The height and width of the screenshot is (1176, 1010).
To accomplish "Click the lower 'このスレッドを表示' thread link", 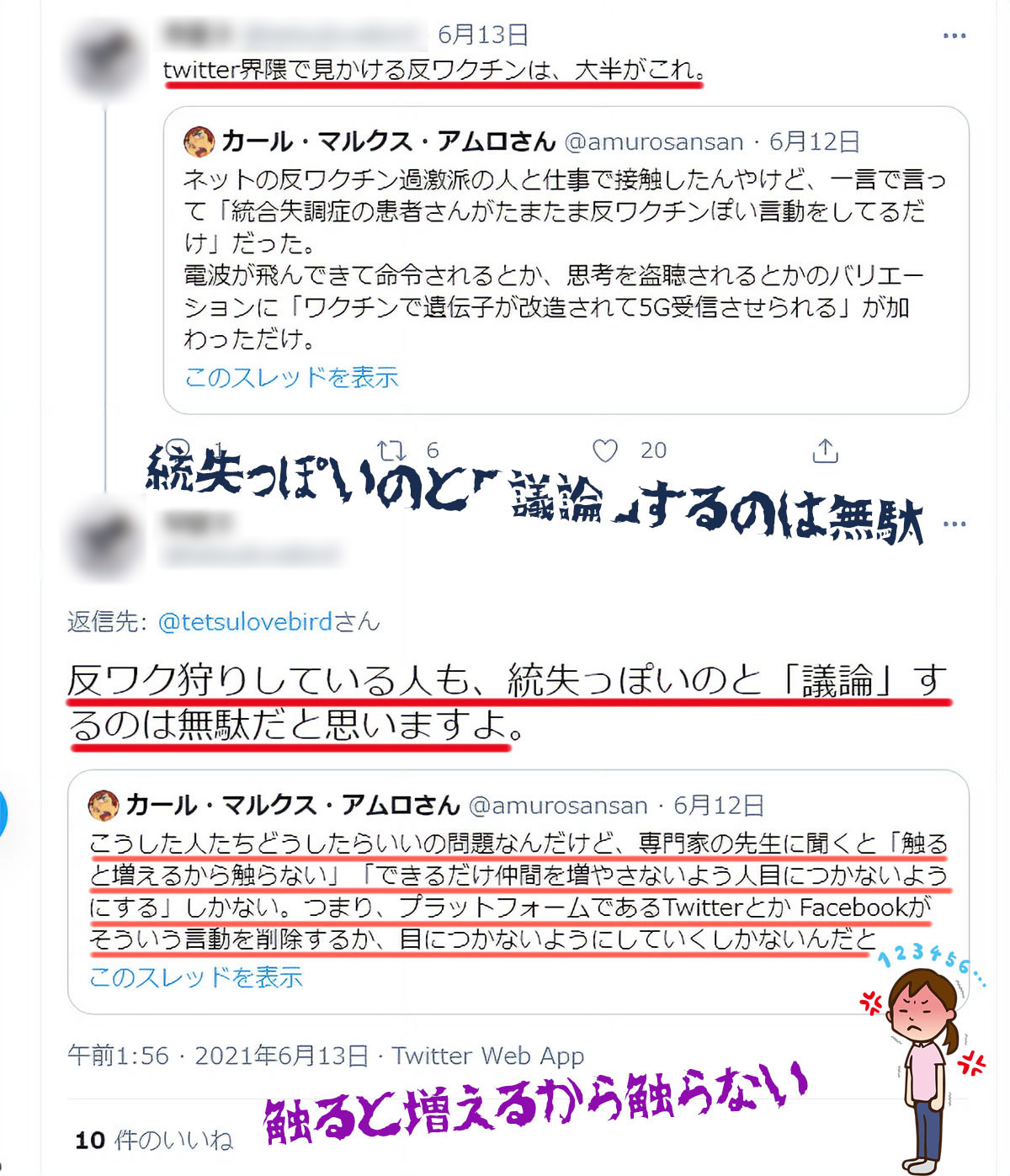I will [196, 977].
